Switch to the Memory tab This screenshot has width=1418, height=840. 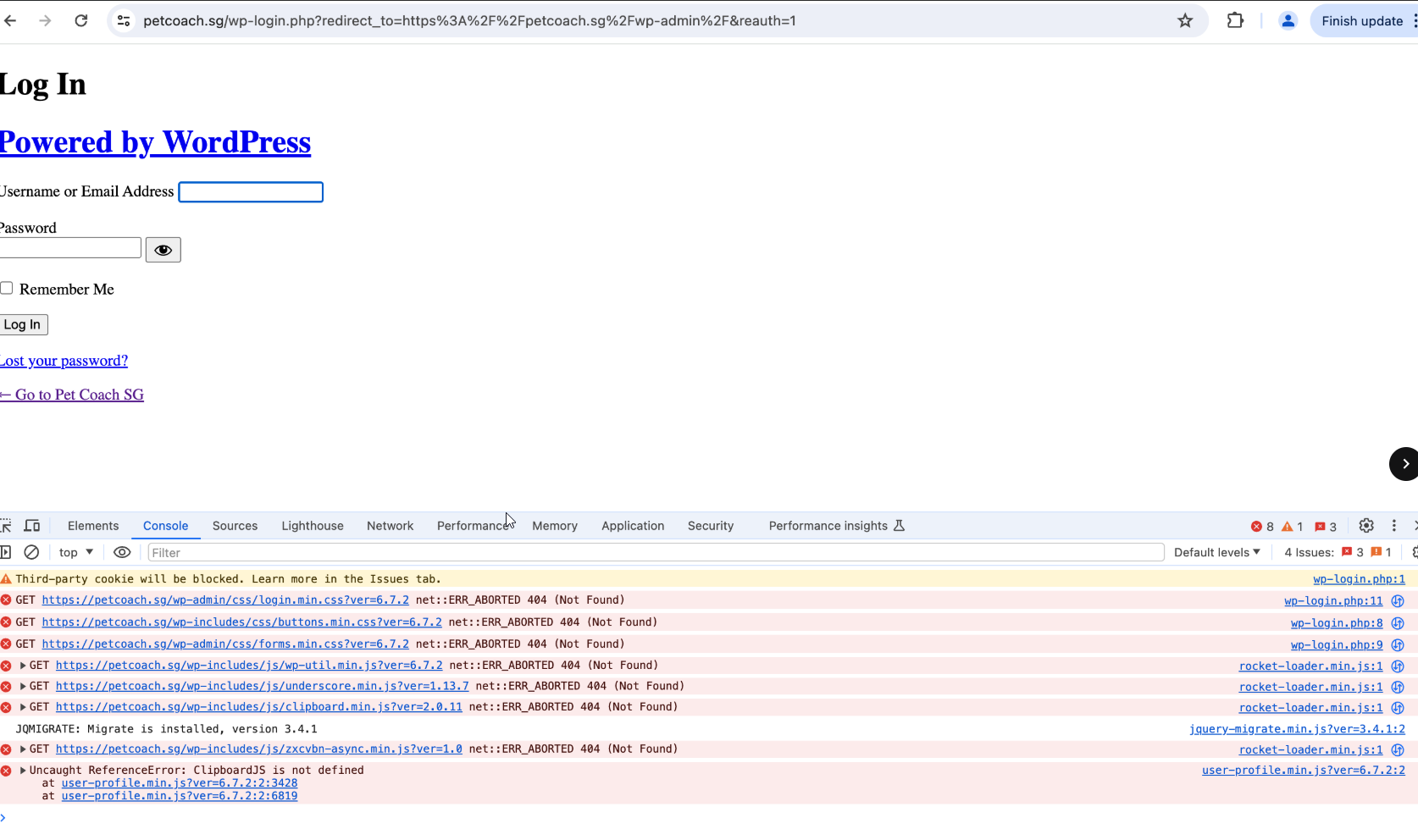(x=555, y=526)
